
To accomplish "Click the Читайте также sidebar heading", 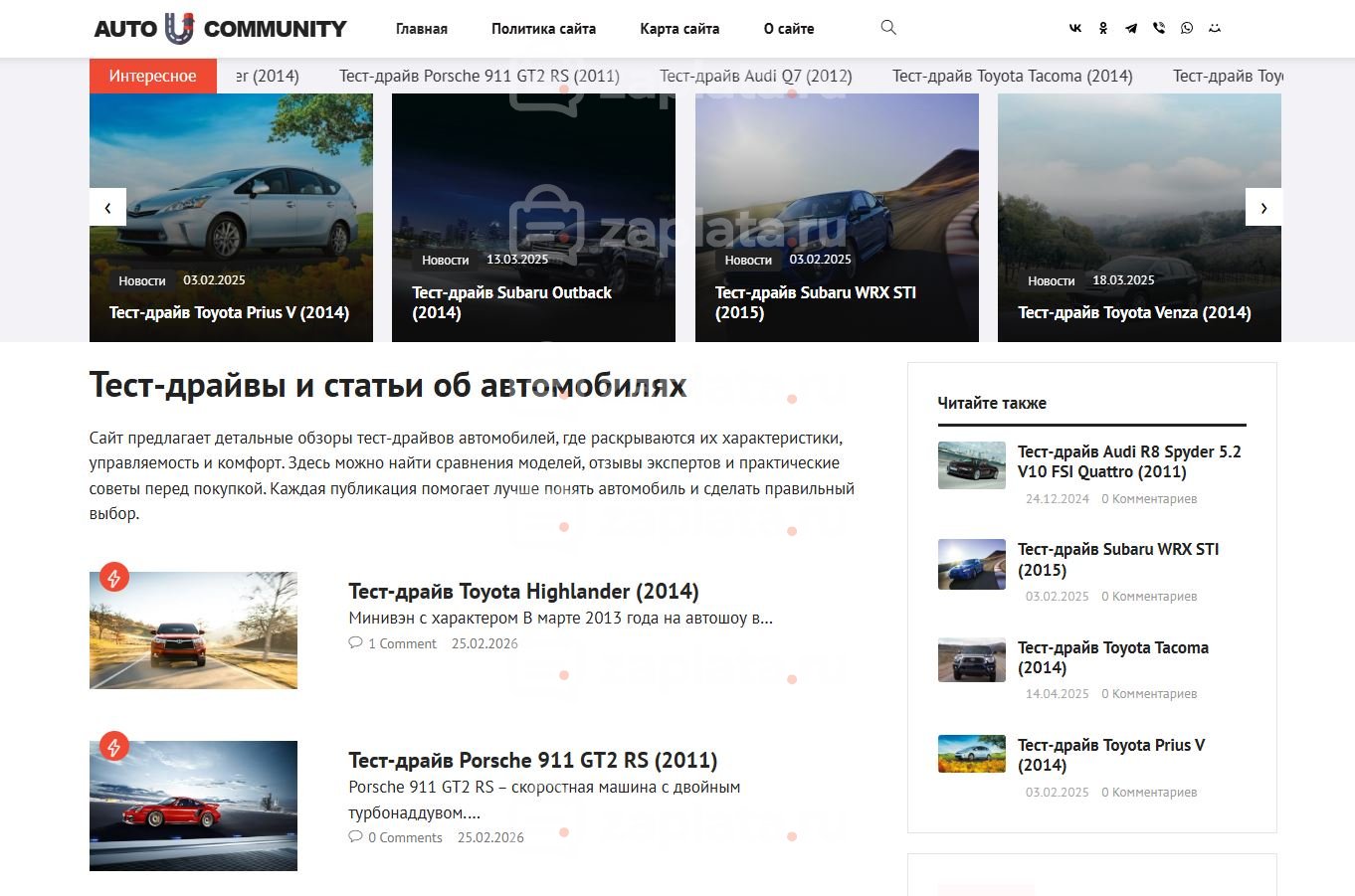I will pyautogui.click(x=992, y=403).
